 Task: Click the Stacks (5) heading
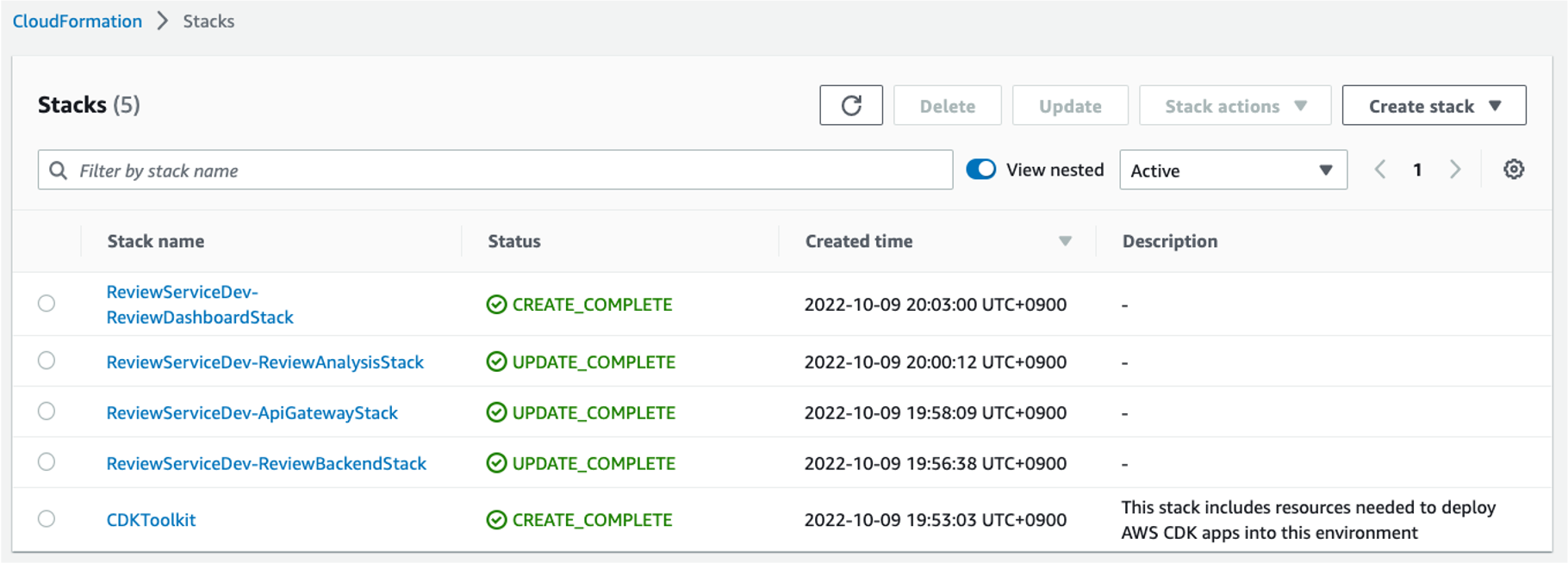[89, 105]
